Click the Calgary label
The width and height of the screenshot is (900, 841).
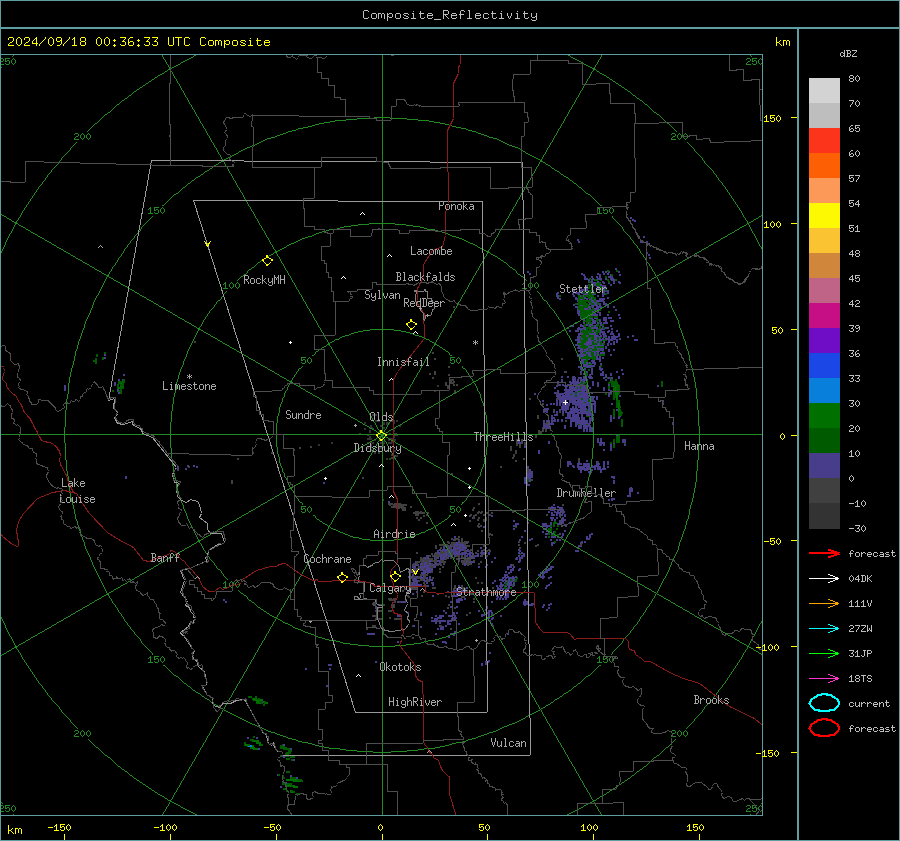point(390,588)
